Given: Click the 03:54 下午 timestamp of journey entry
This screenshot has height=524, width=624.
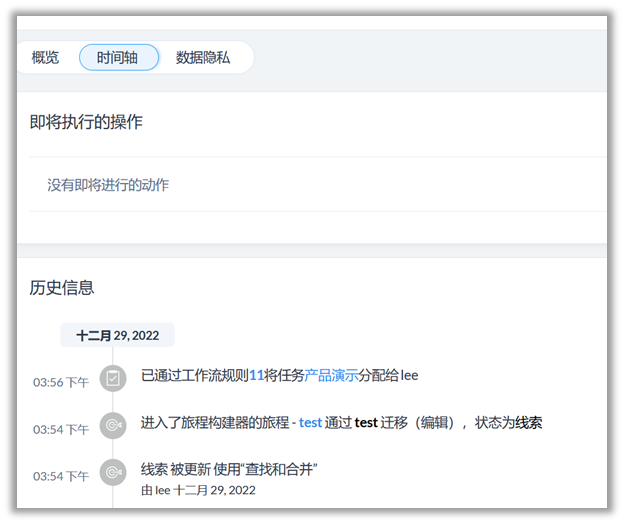Looking at the screenshot, I should (61, 429).
